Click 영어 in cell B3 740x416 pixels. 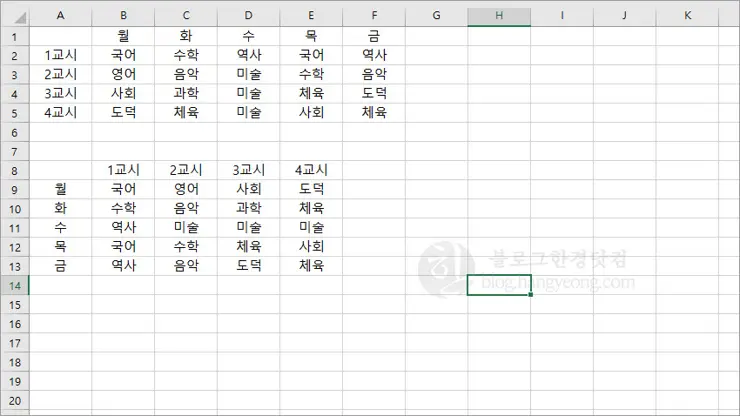[123, 74]
